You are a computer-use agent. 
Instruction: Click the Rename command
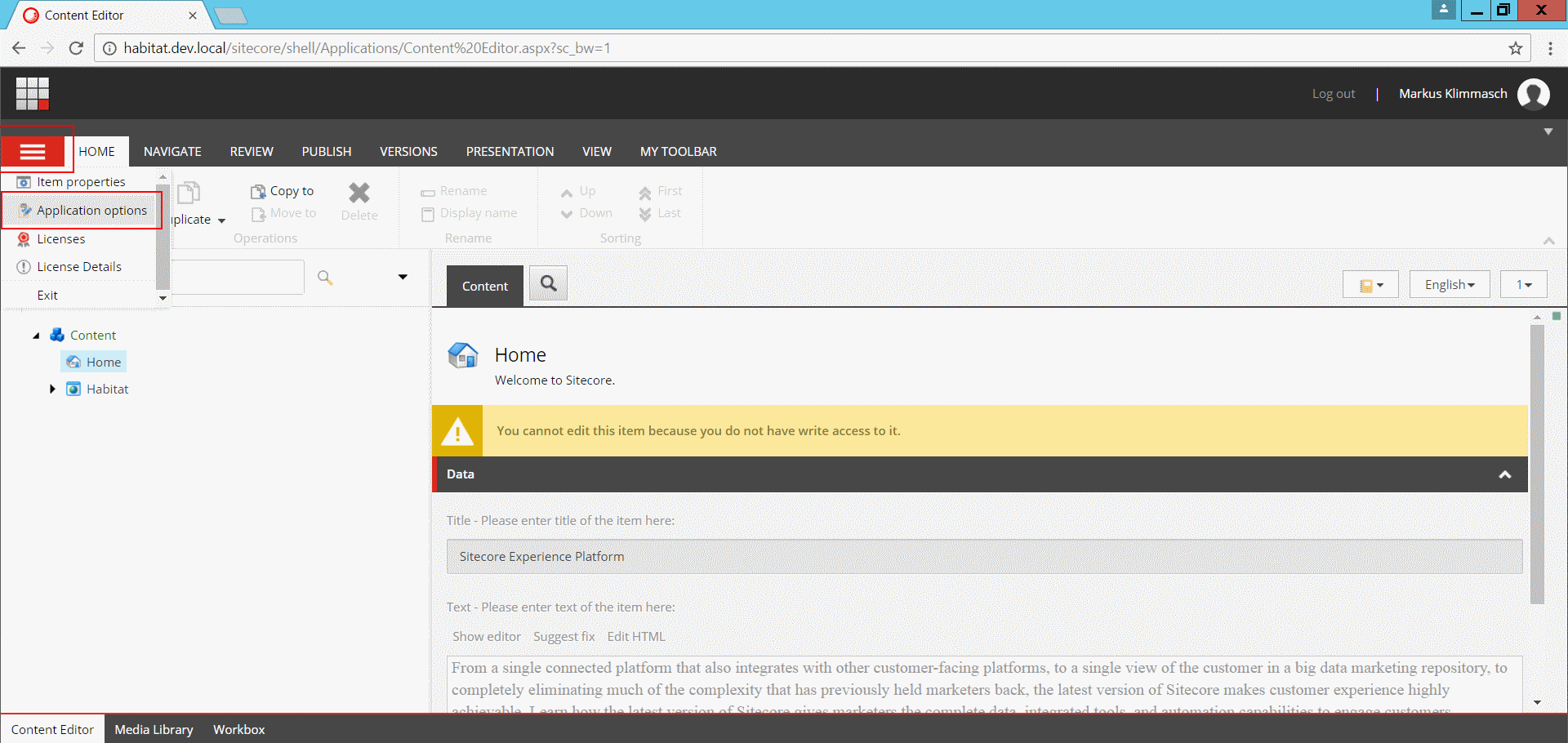coord(454,191)
